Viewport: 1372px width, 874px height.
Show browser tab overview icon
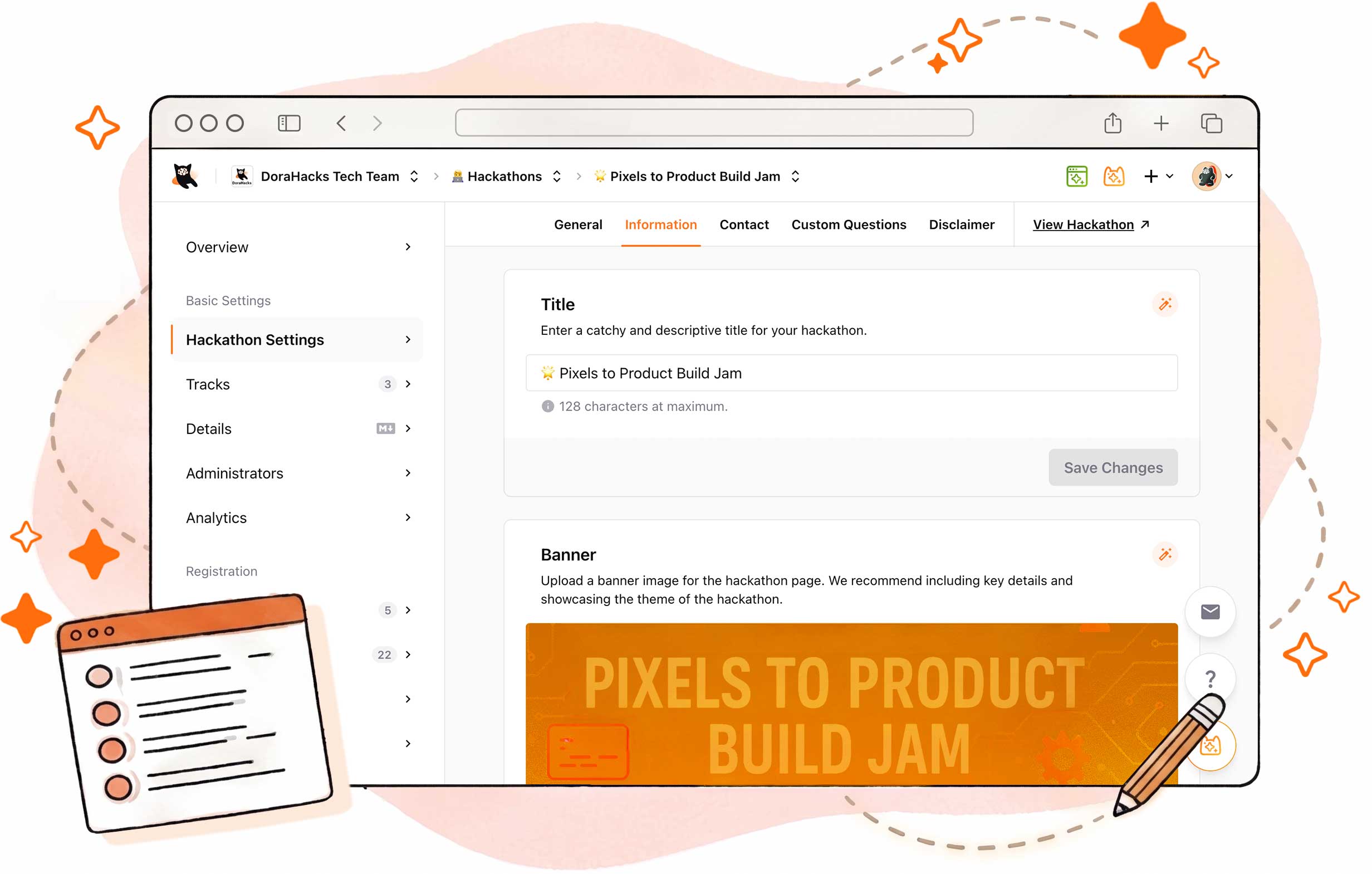coord(1212,123)
